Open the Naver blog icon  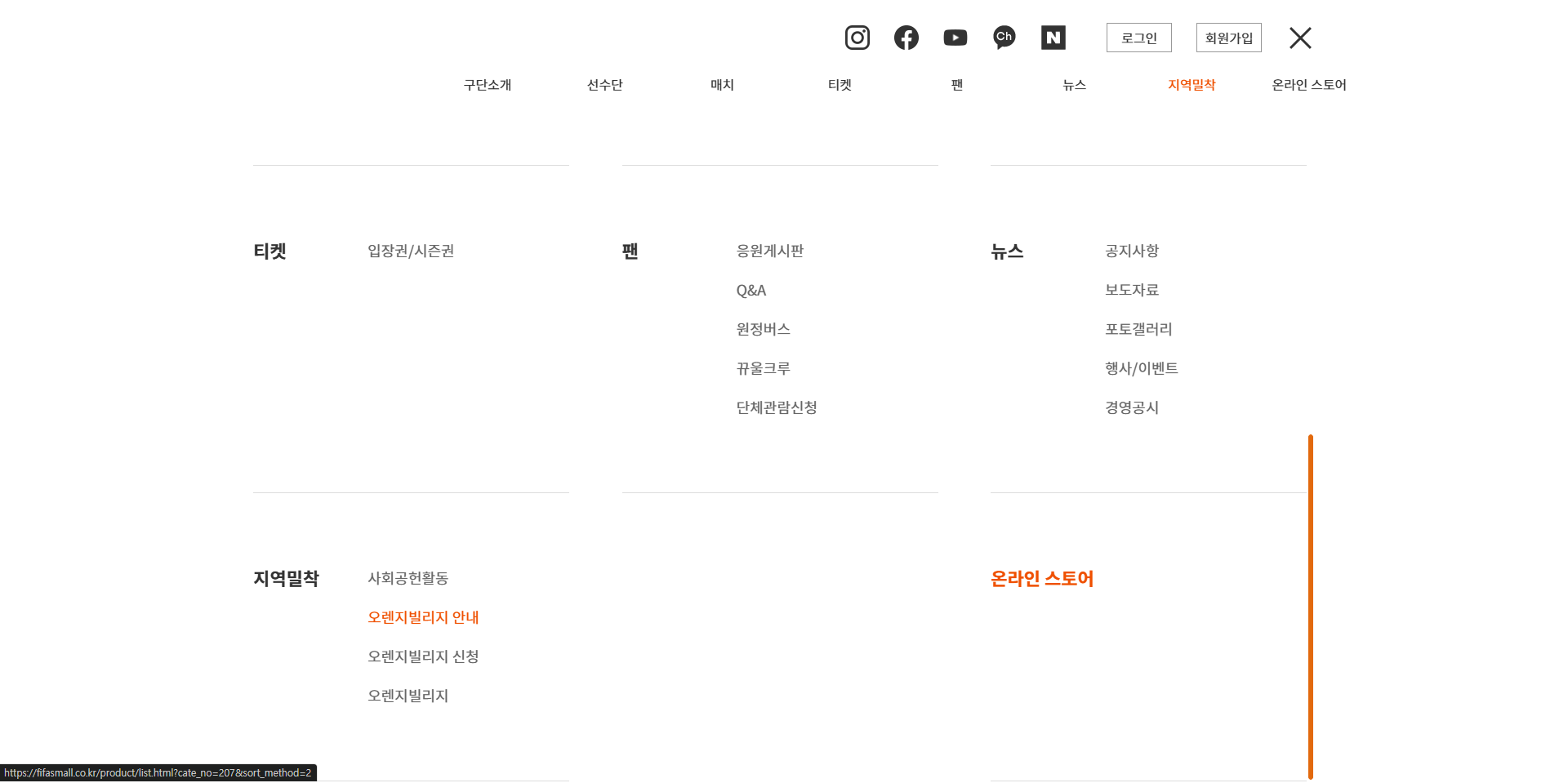click(x=1053, y=38)
